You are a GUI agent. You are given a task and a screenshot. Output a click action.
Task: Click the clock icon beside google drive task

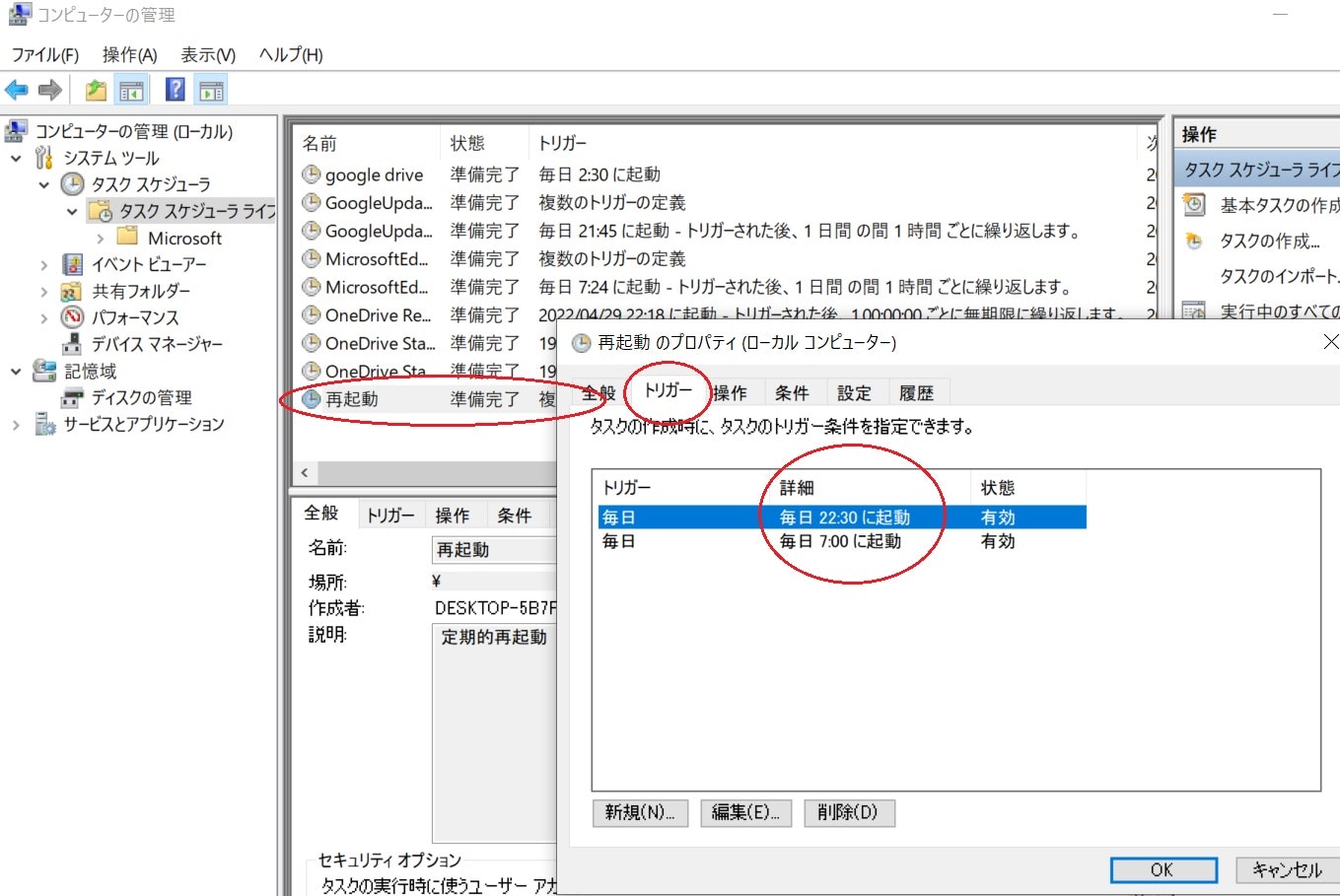tap(312, 174)
